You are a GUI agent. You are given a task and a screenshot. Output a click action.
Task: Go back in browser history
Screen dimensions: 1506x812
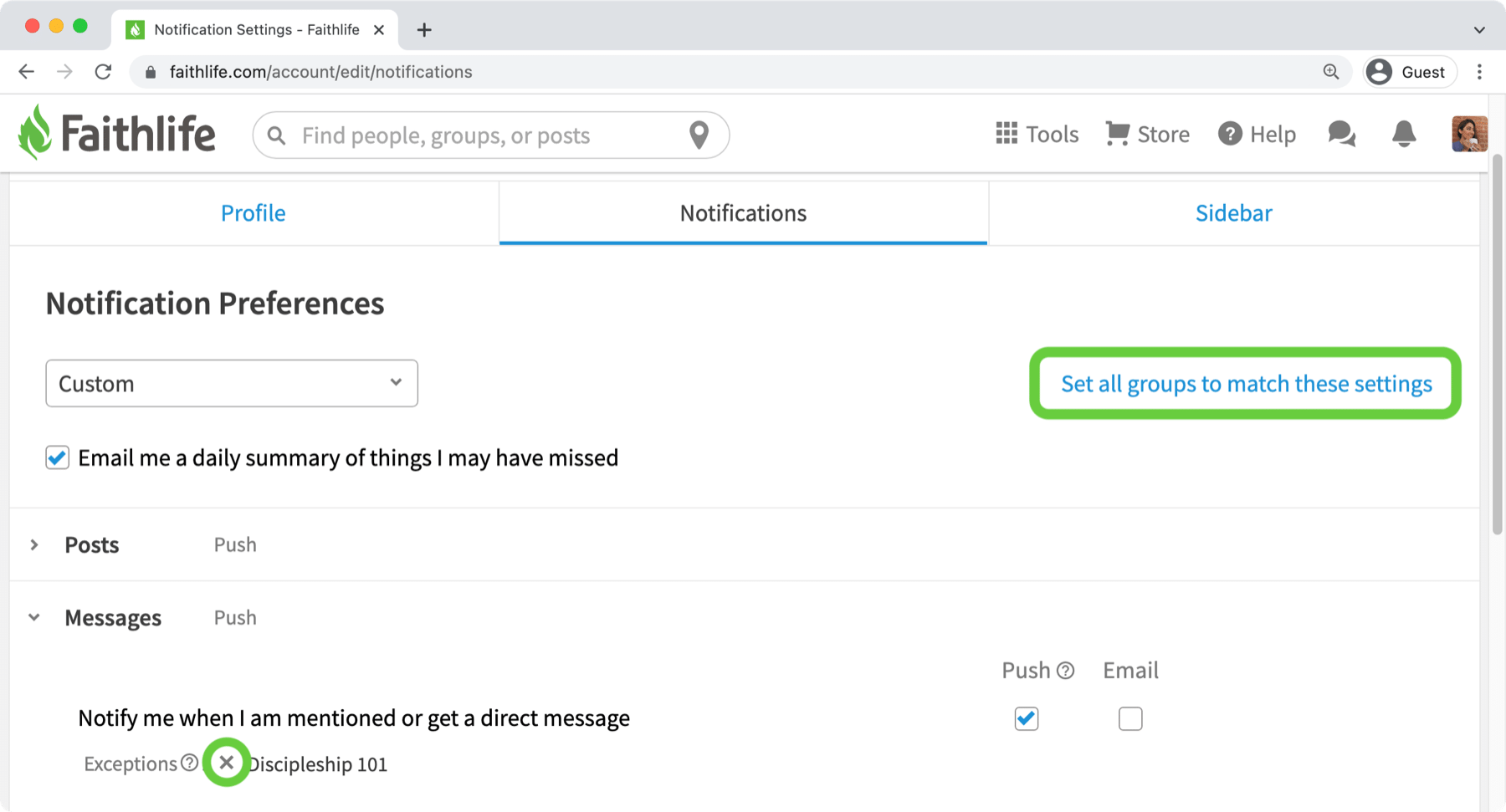coord(27,72)
